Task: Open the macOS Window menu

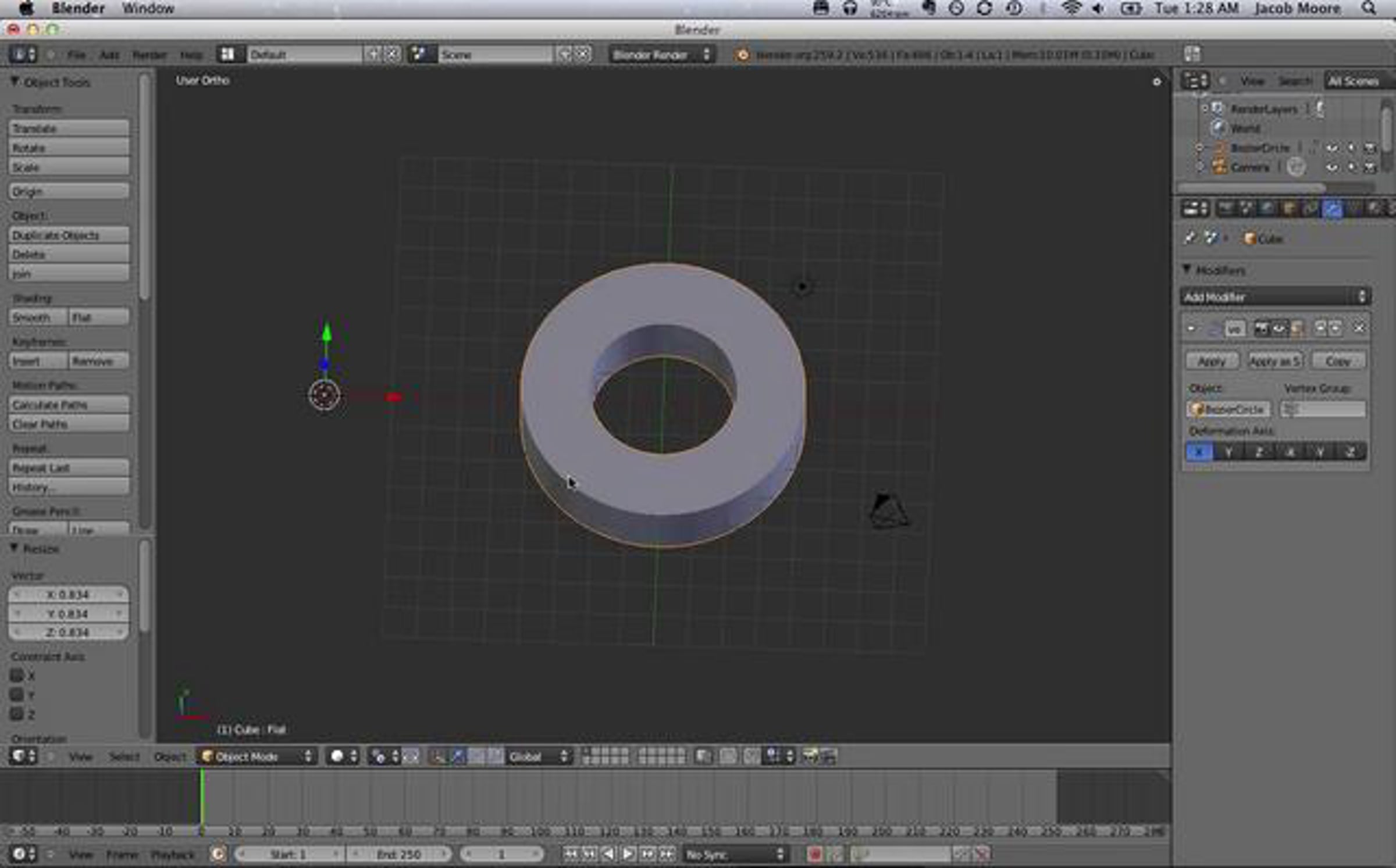Action: click(x=148, y=9)
